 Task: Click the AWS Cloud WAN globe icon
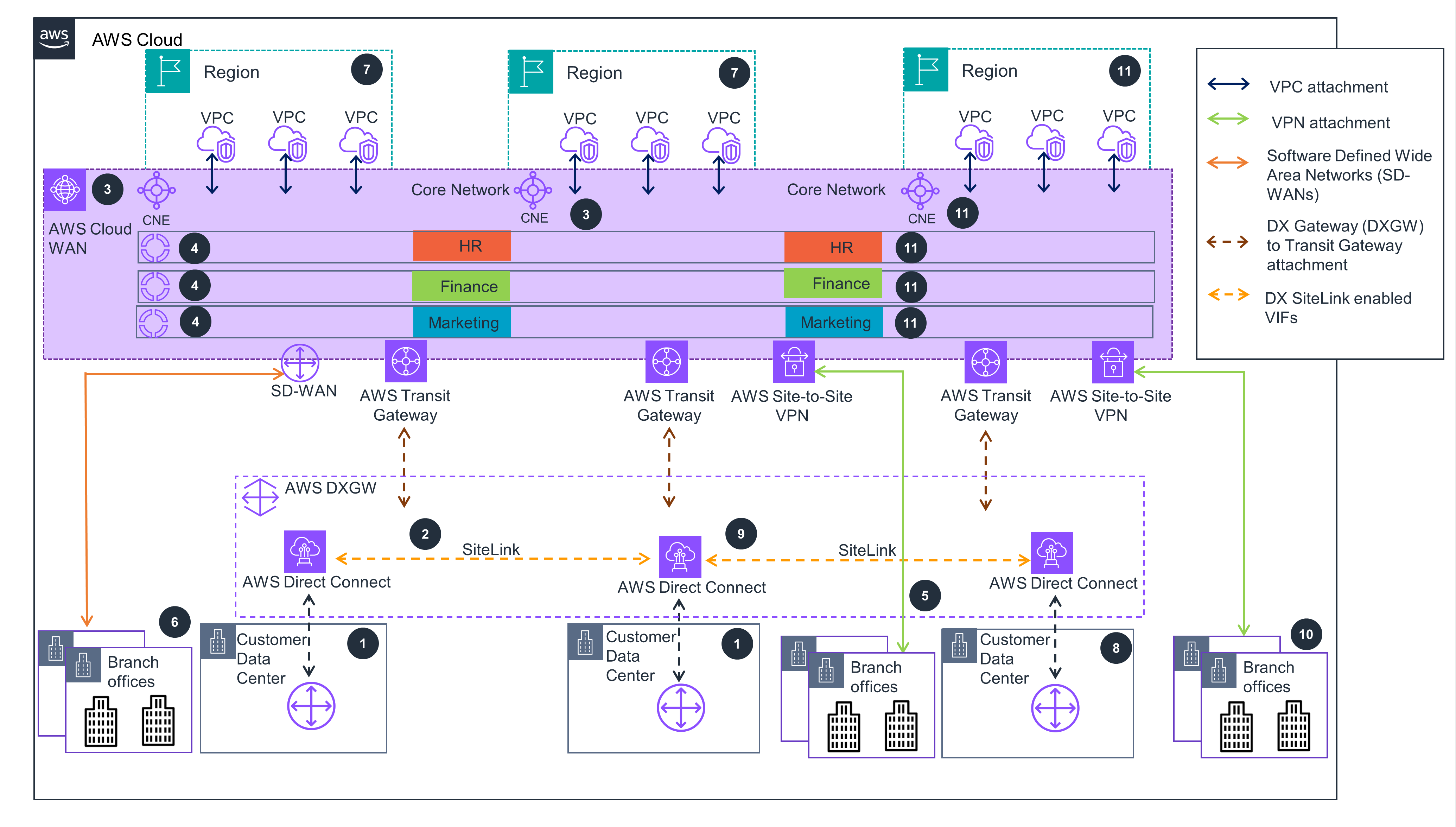[x=65, y=189]
